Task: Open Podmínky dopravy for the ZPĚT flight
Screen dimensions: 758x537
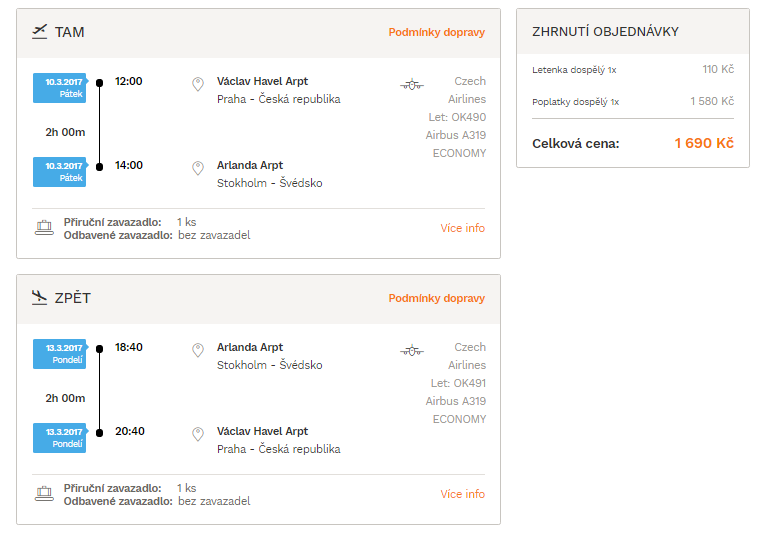Action: click(437, 298)
